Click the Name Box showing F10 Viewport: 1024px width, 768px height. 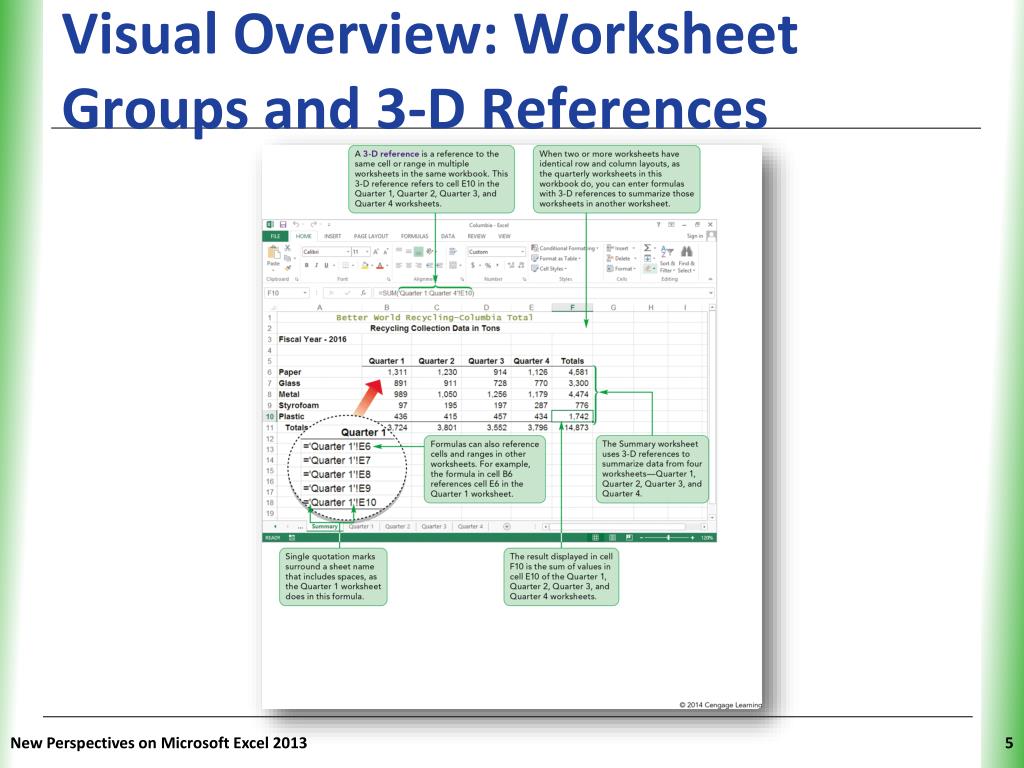tap(287, 293)
